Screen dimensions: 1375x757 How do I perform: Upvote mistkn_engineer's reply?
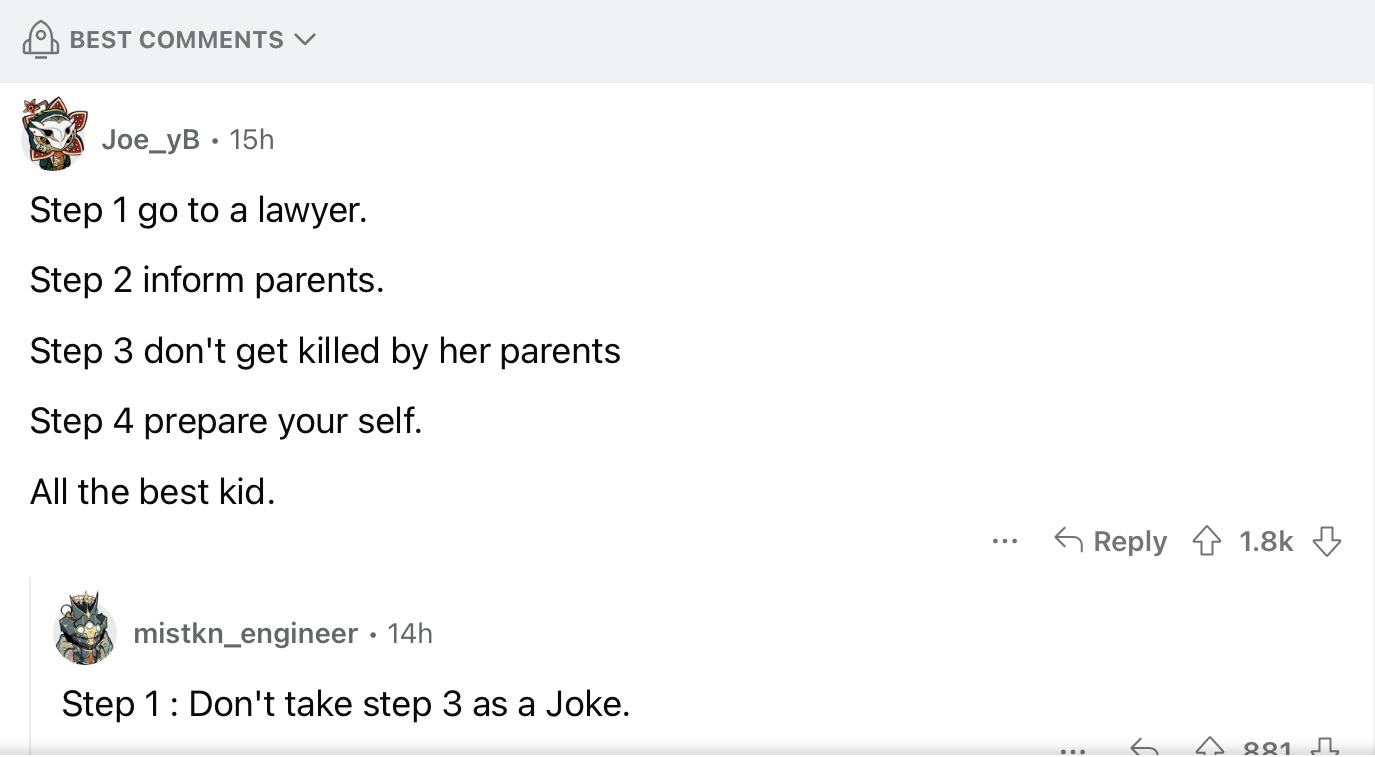click(1210, 747)
